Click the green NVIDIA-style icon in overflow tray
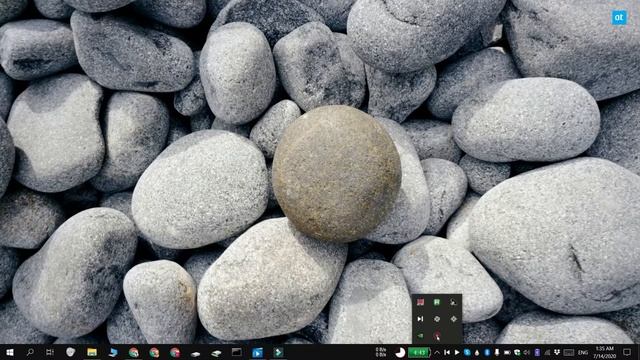640x360 pixels. pos(420,336)
